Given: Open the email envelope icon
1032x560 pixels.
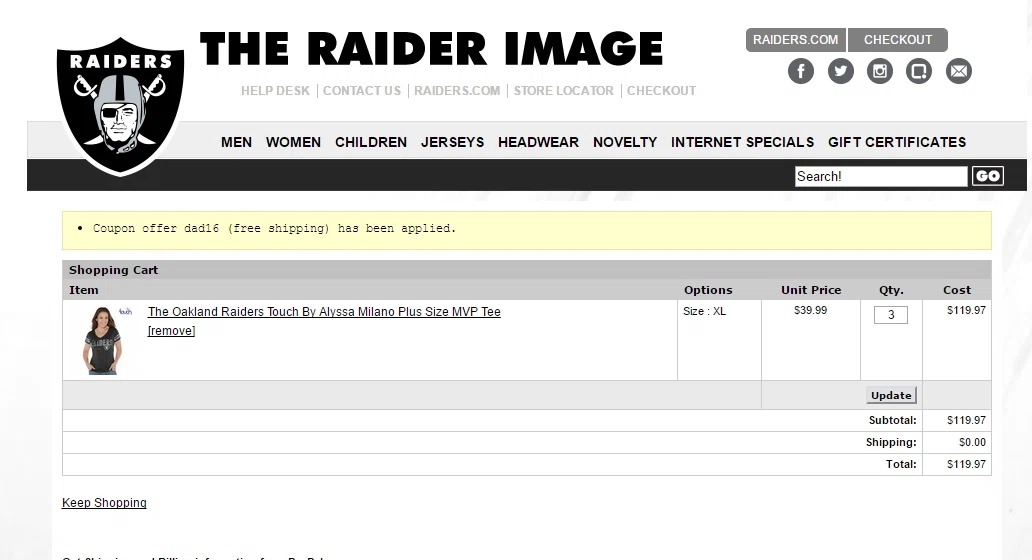Looking at the screenshot, I should click(x=959, y=71).
